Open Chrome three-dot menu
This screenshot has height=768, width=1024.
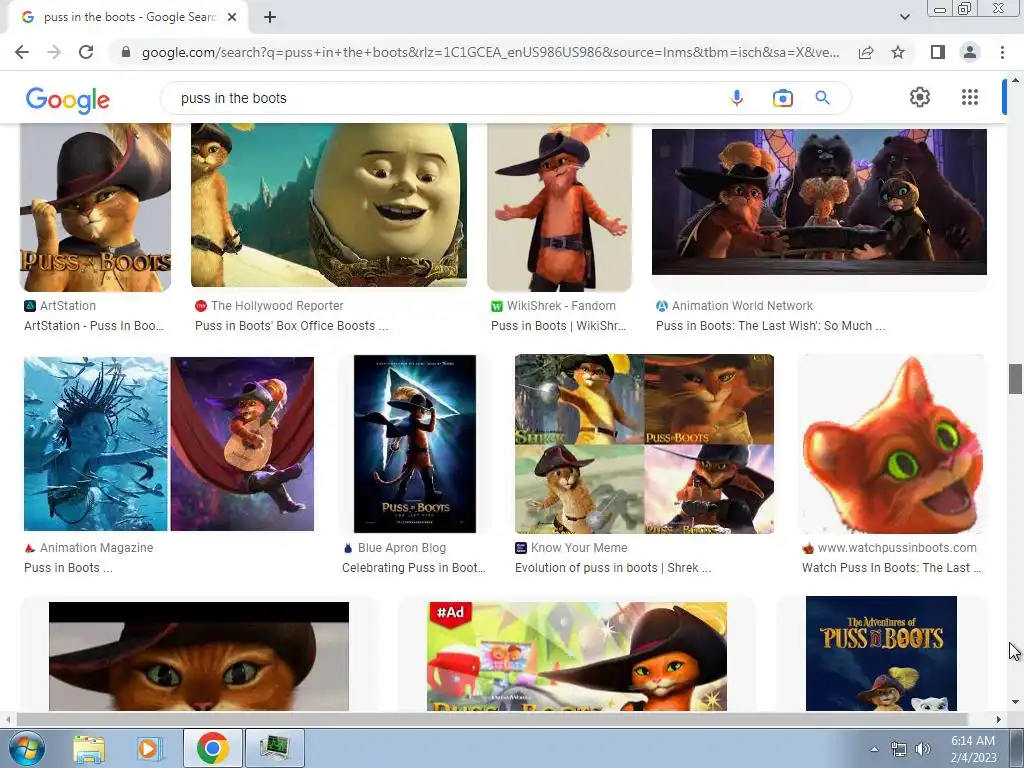pyautogui.click(x=1002, y=52)
